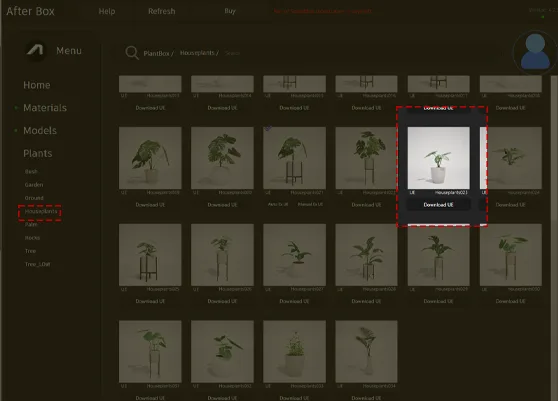Image resolution: width=558 pixels, height=401 pixels.
Task: Select the Tree_LOW category
Action: point(37,264)
